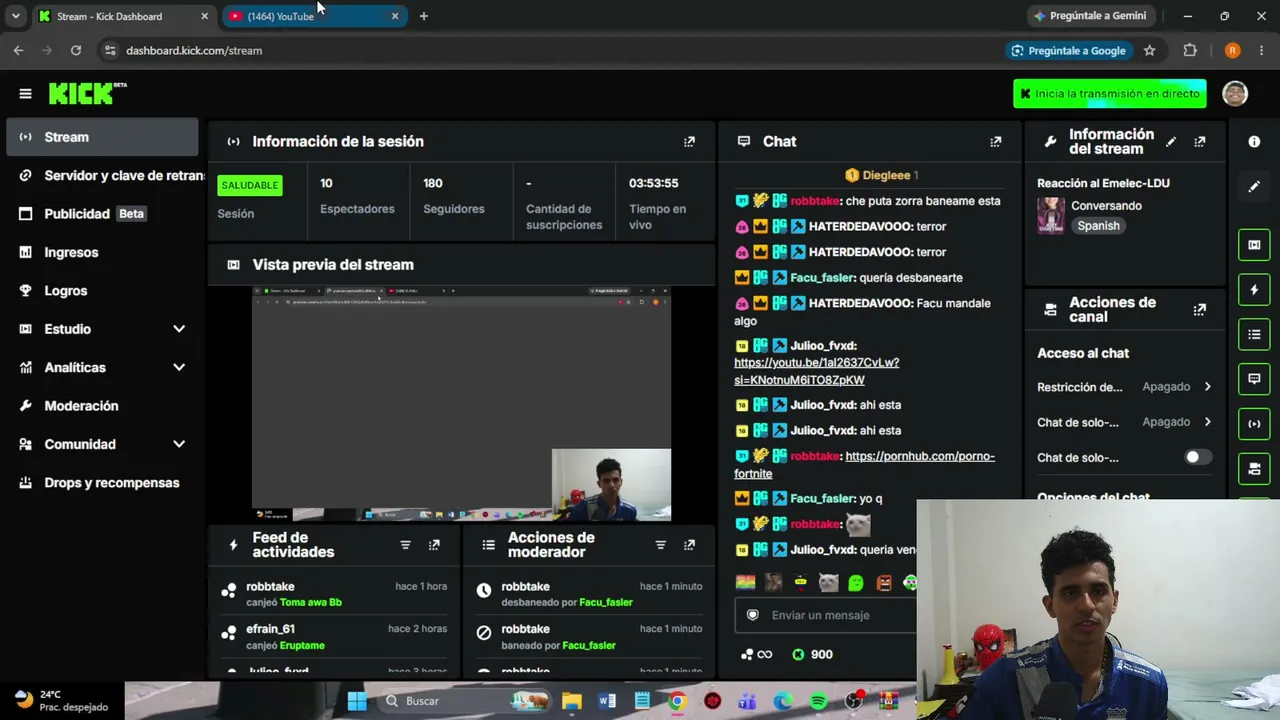Open the youtu.be link posted by Julioo_fvxd
Screen dimensions: 1280x720
(x=816, y=371)
